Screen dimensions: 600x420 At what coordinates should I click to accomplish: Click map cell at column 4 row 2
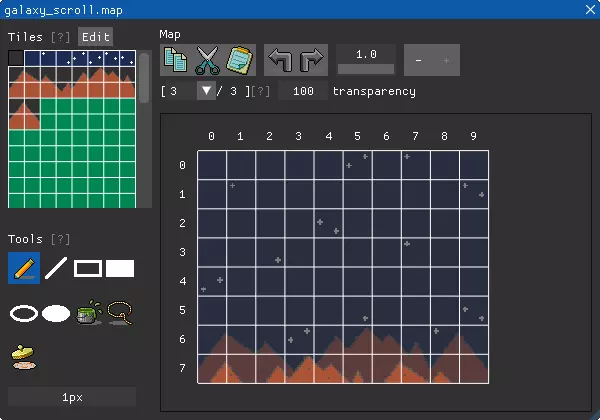pos(328,223)
